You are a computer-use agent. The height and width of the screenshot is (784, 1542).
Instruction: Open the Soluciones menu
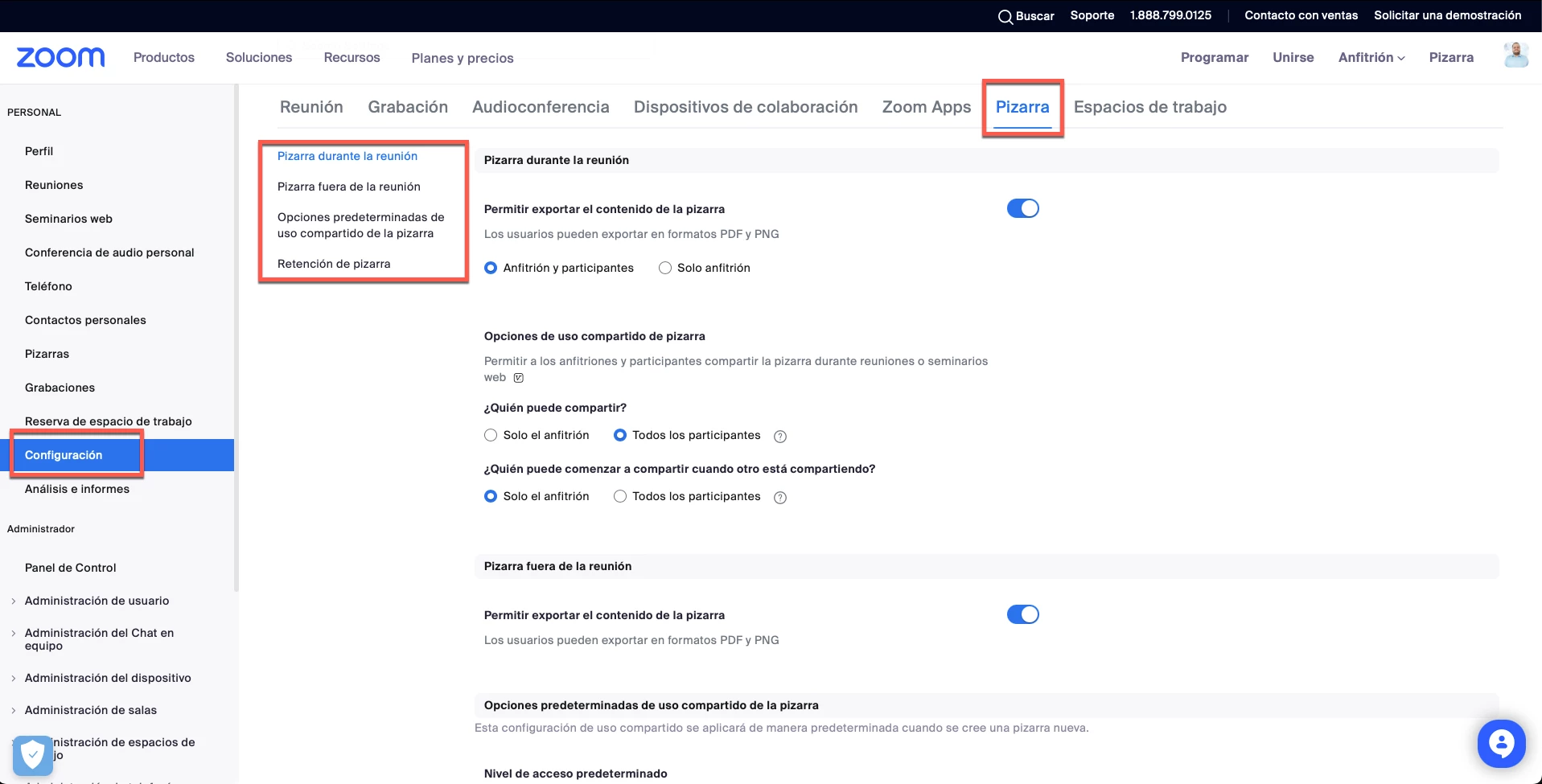click(259, 57)
